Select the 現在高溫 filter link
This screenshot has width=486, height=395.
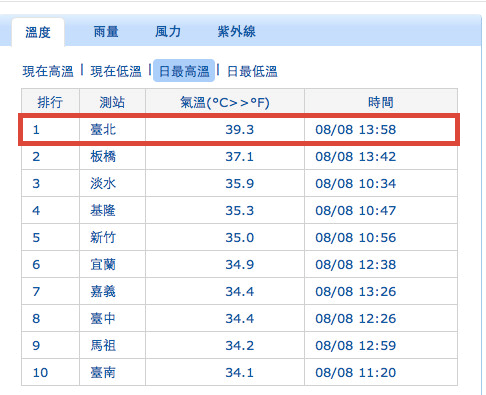[48, 71]
